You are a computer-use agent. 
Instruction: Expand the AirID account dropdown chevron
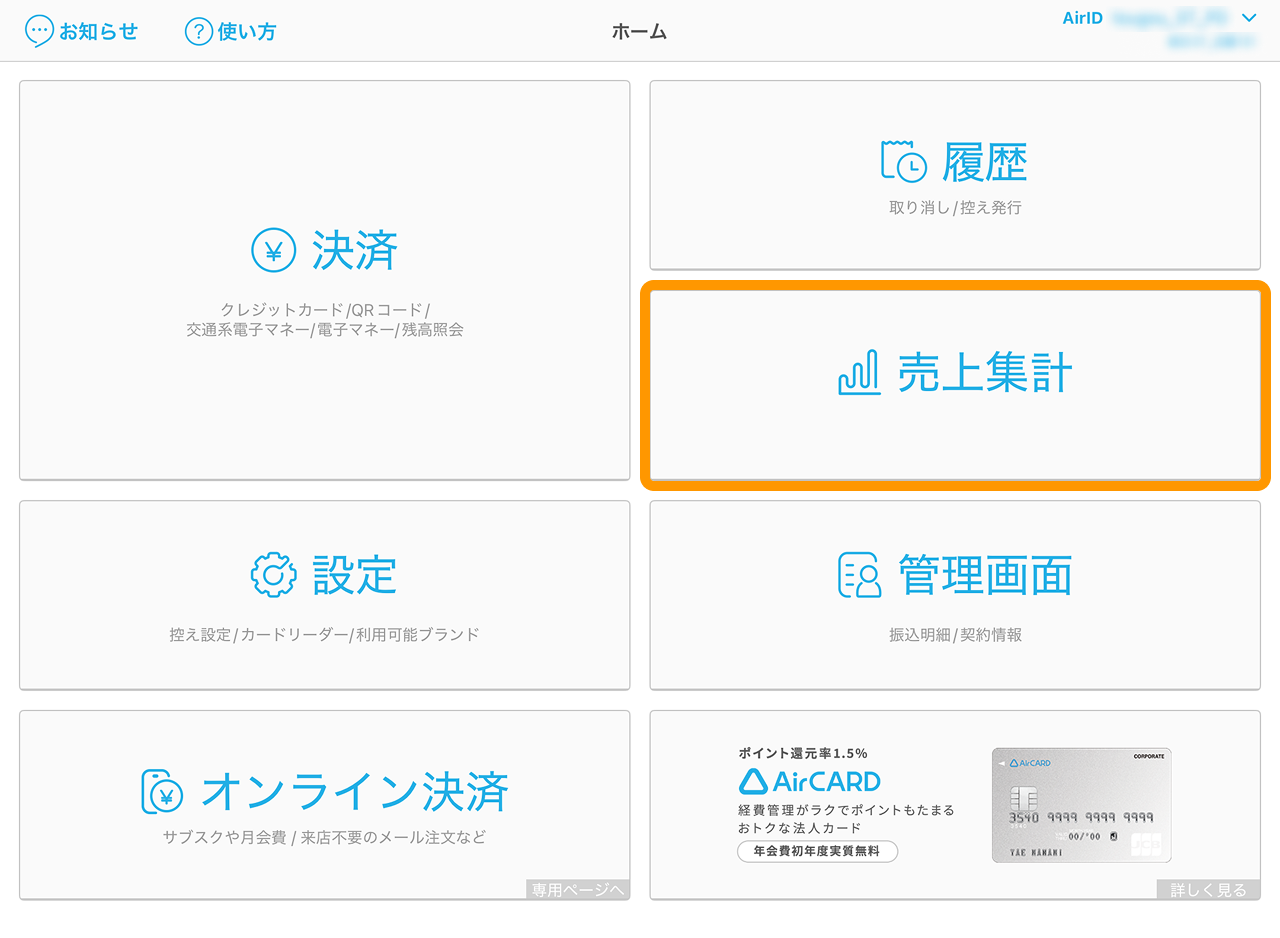pos(1248,18)
